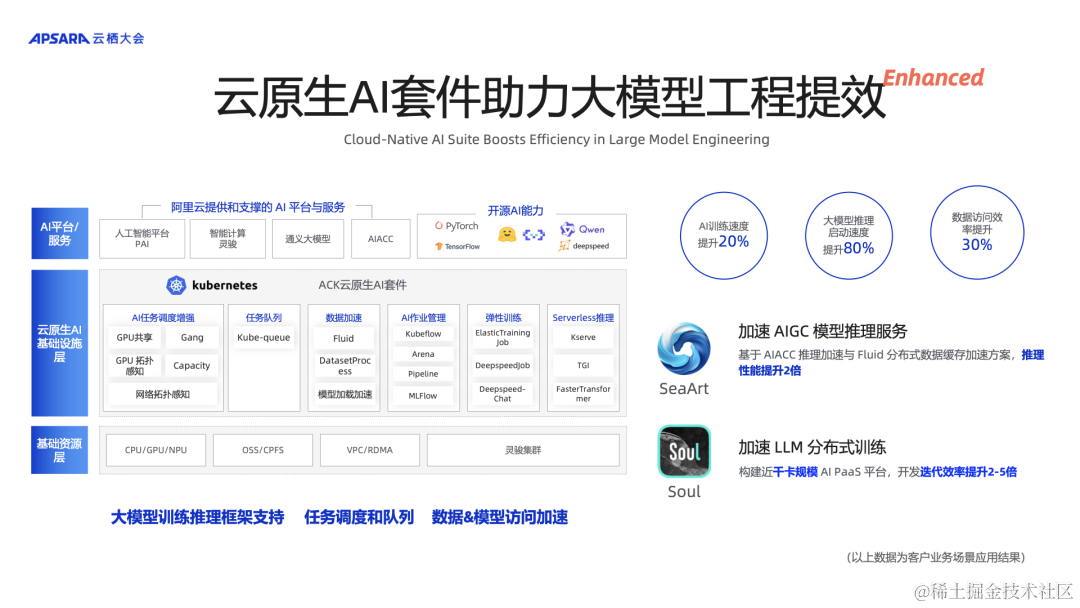Click the TensorFlow logo

pos(439,246)
